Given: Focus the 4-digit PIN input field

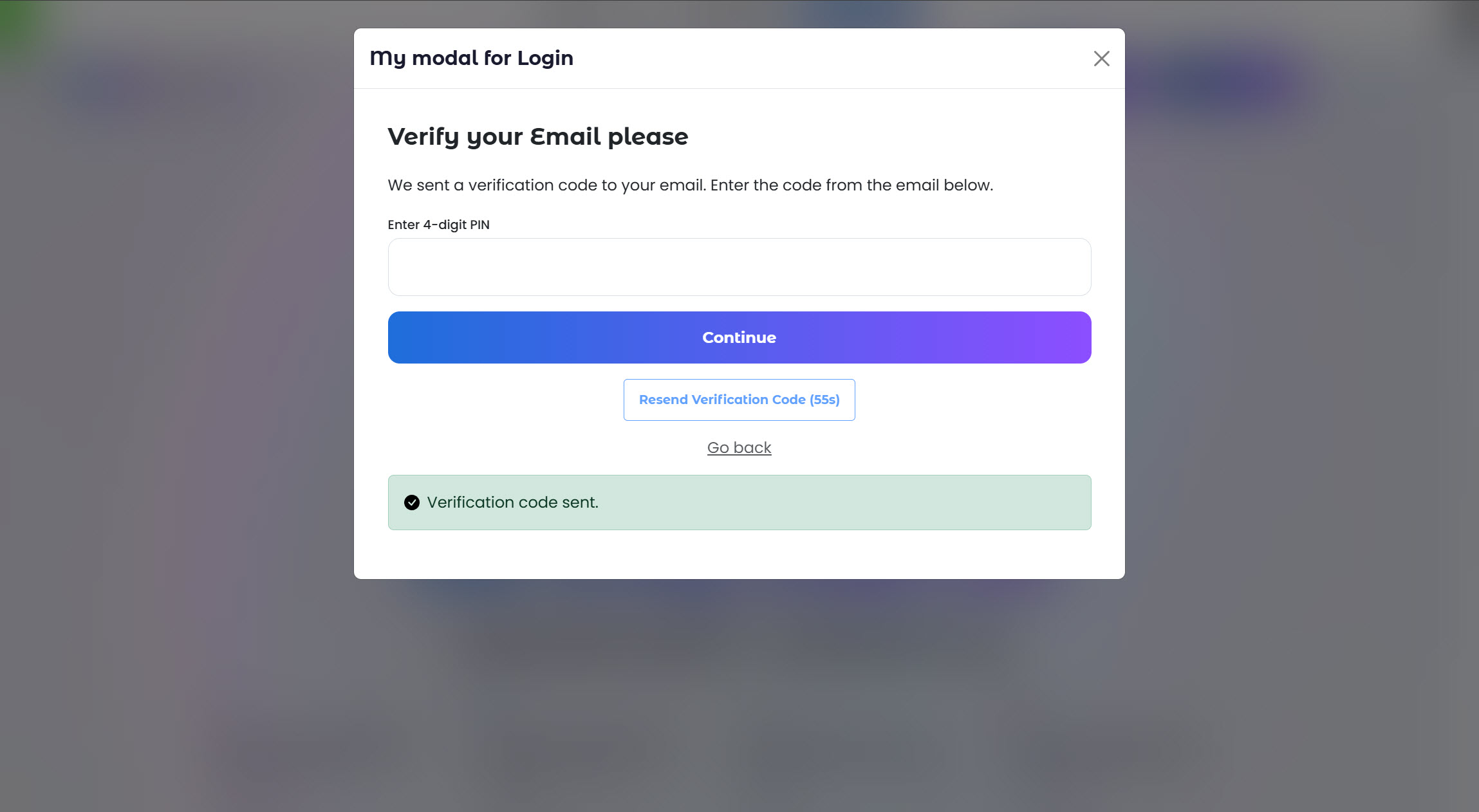Looking at the screenshot, I should click(739, 267).
